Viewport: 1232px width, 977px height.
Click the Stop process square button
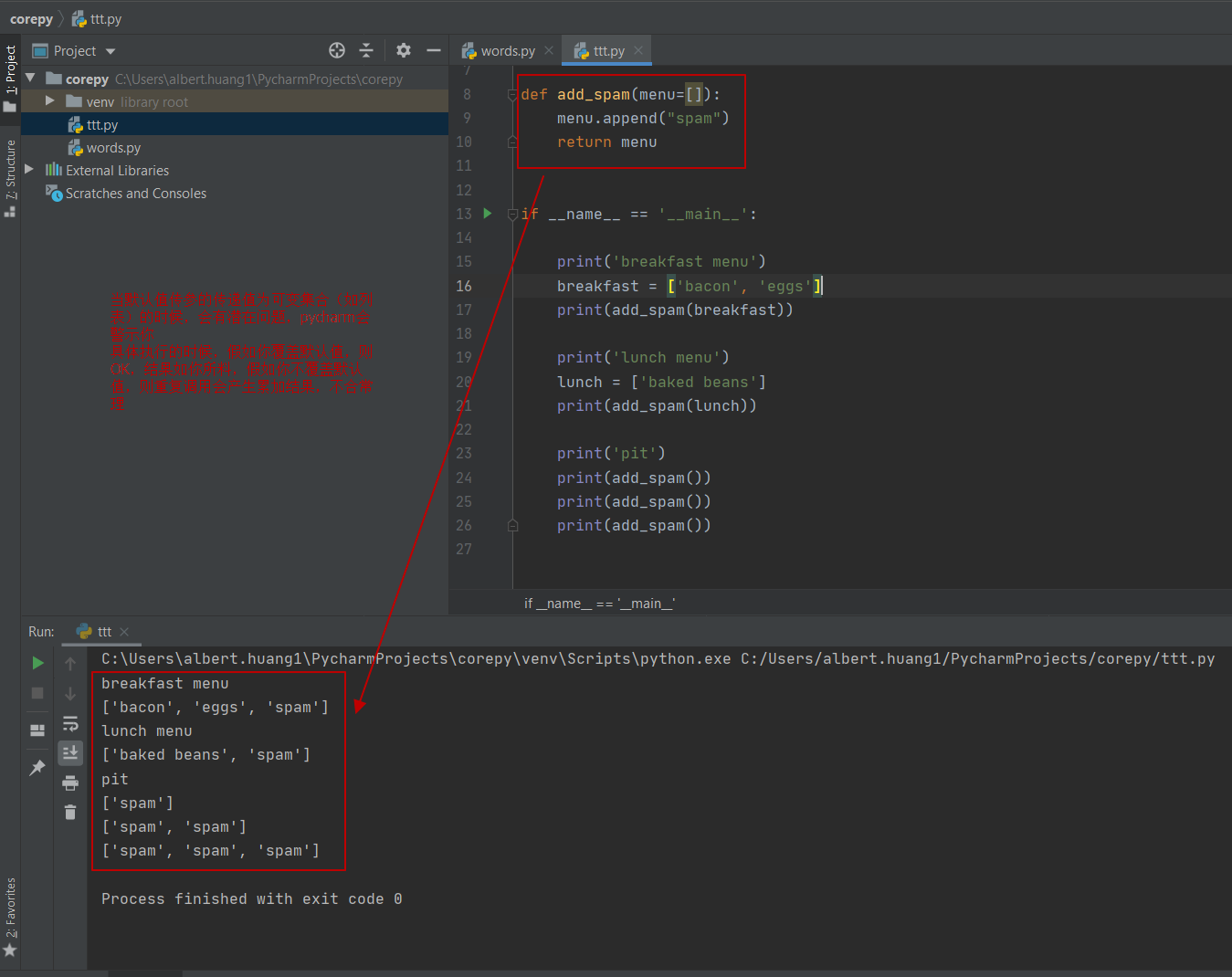(x=37, y=694)
